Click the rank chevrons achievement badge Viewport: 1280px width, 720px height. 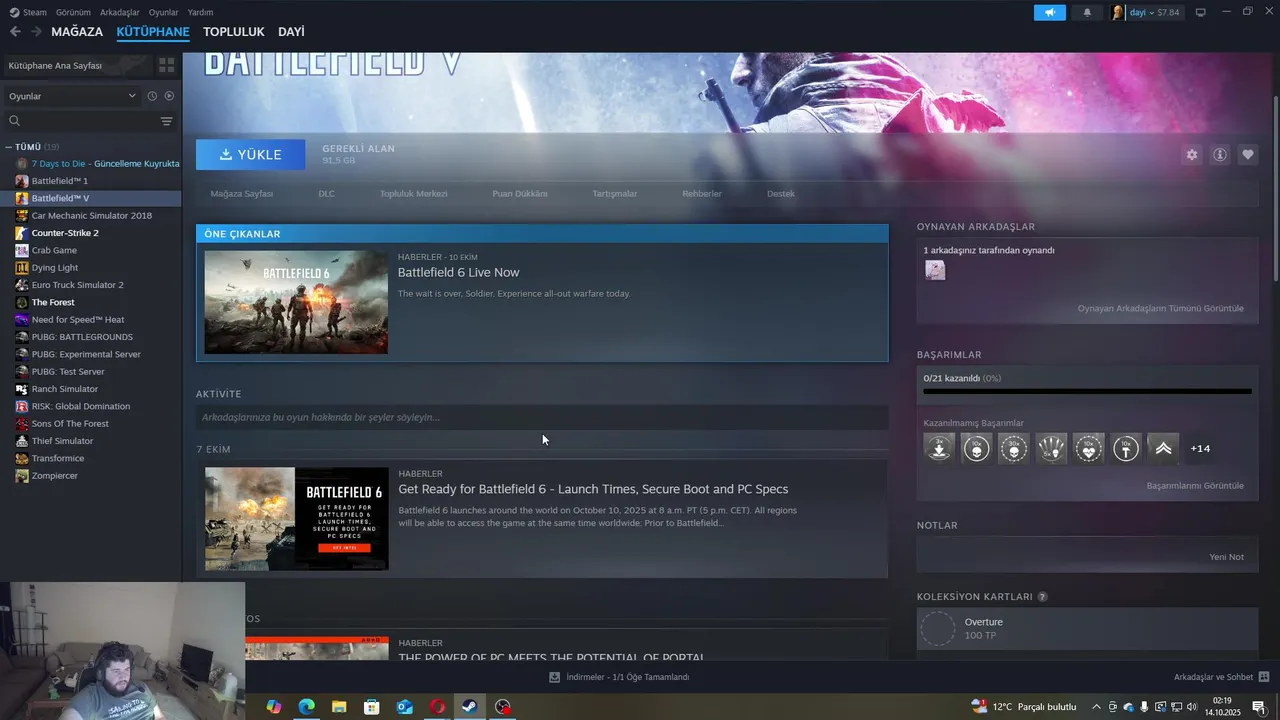click(x=1163, y=448)
